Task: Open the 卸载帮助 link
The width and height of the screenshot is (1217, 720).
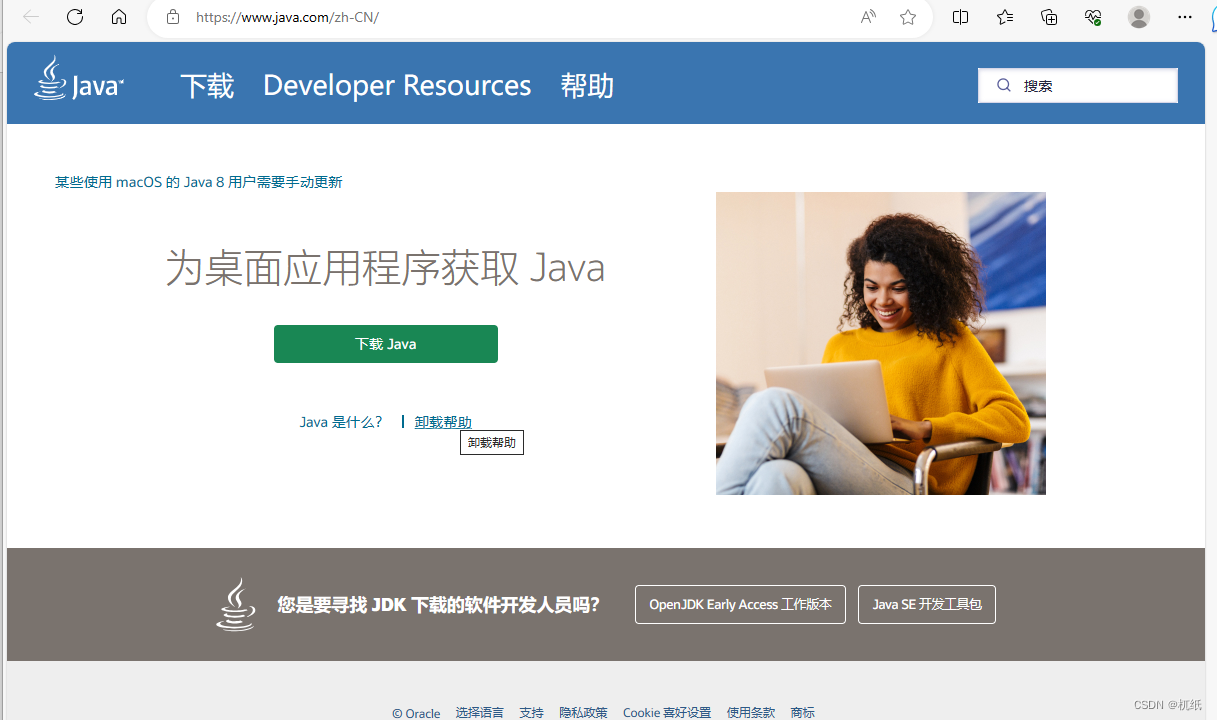Action: click(x=443, y=421)
